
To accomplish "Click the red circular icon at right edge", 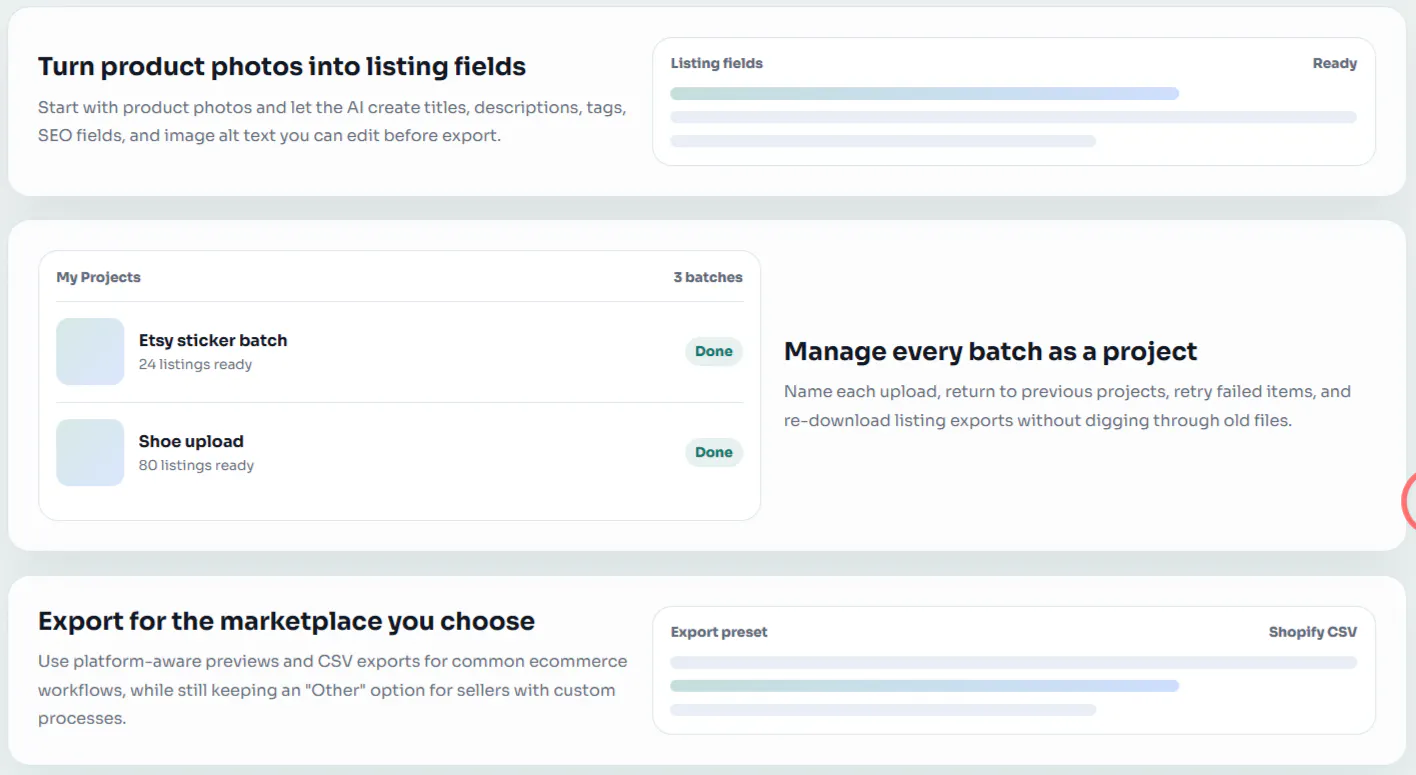I will tap(1409, 501).
